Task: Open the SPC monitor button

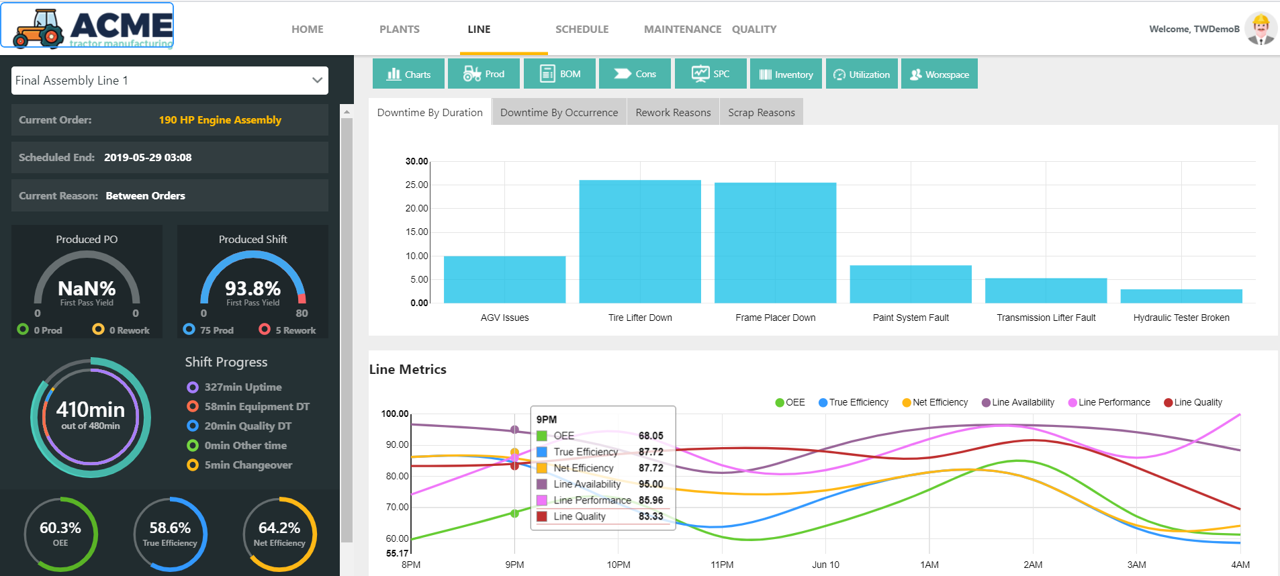Action: 710,74
